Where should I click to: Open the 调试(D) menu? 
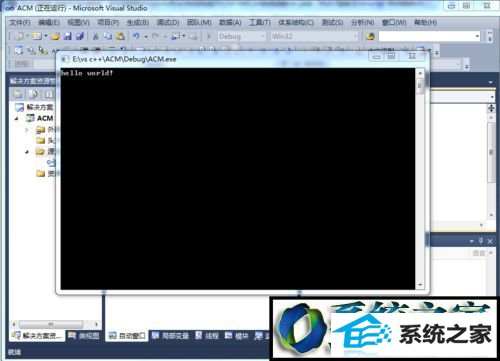168,23
